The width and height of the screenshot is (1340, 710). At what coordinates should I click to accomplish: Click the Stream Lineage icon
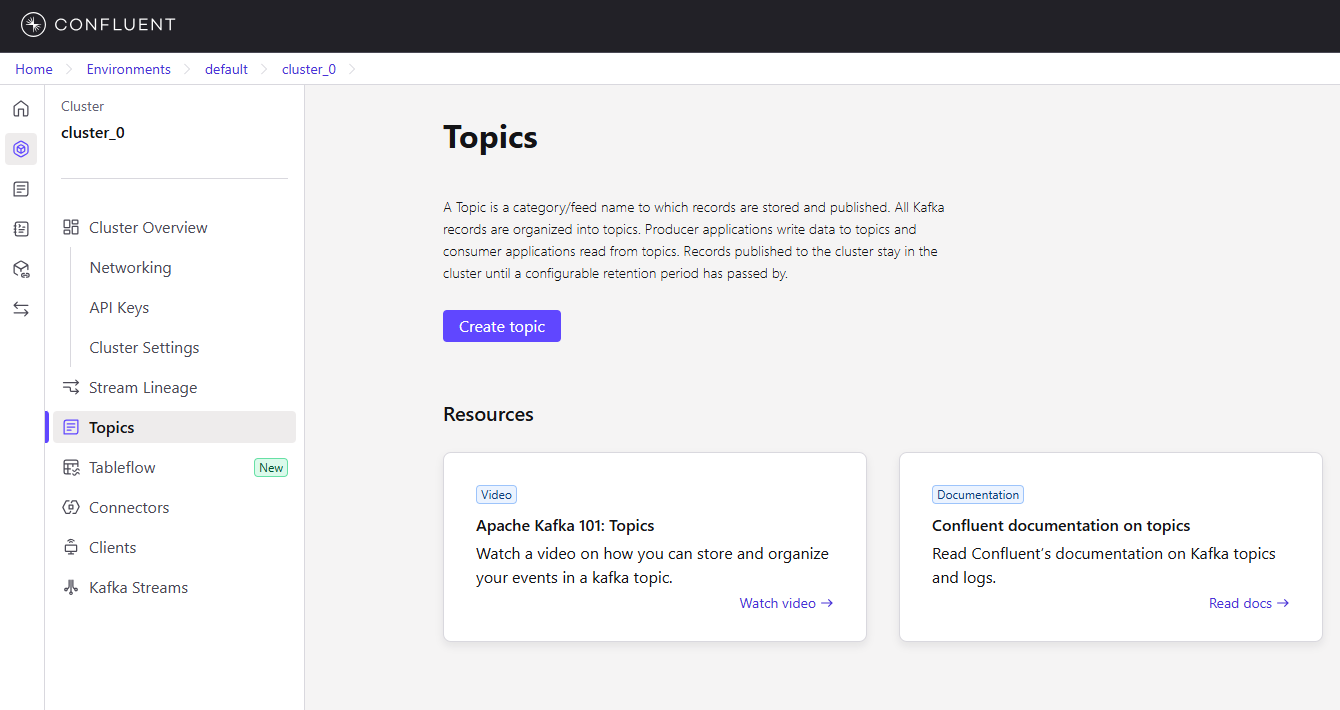[x=71, y=387]
